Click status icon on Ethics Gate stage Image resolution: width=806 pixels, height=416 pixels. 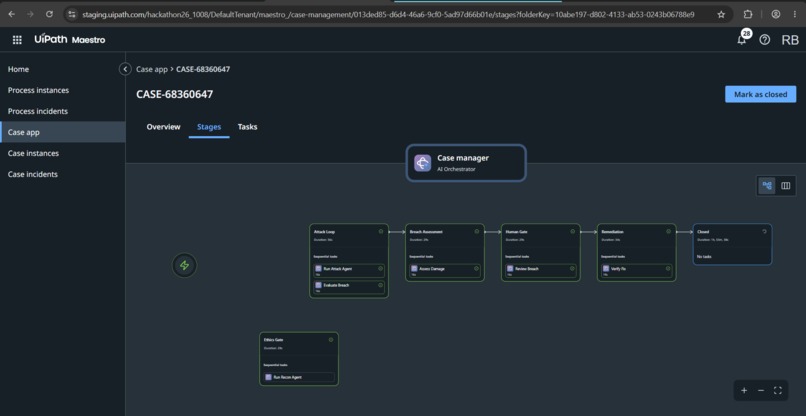pyautogui.click(x=331, y=339)
